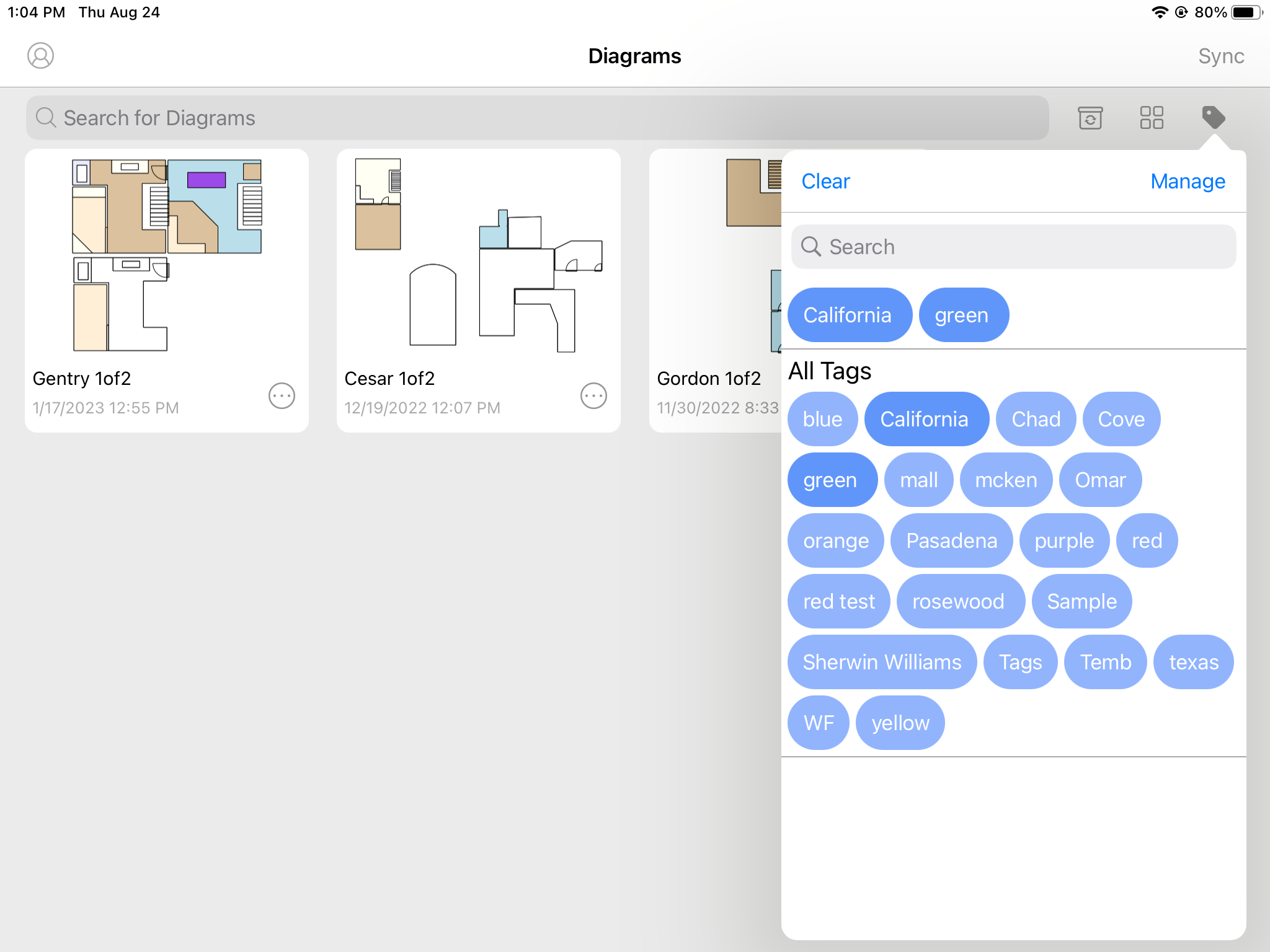Click the archive sync icon
Viewport: 1270px width, 952px height.
point(1090,117)
